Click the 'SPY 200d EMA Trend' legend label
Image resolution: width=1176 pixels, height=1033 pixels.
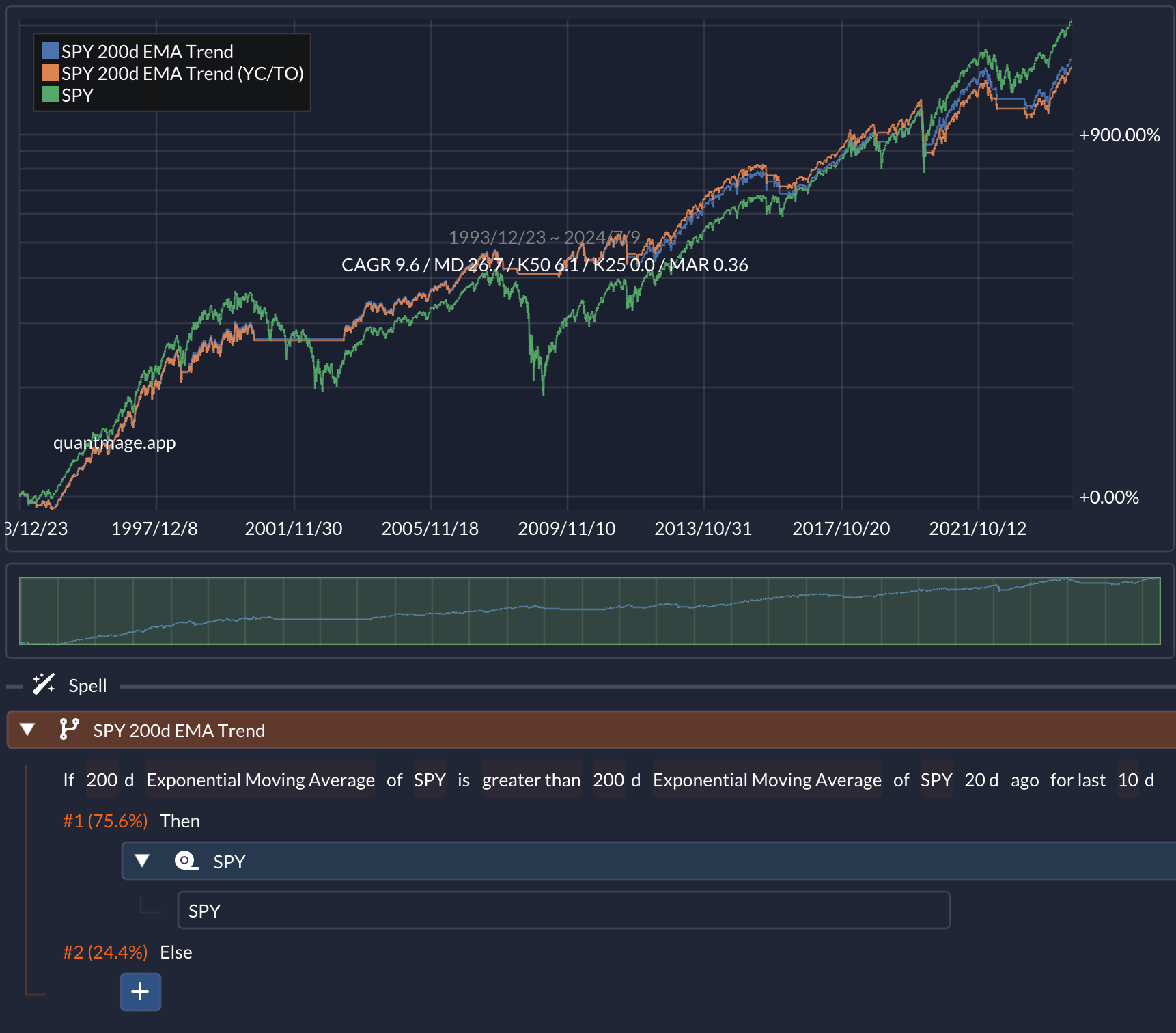tap(147, 51)
